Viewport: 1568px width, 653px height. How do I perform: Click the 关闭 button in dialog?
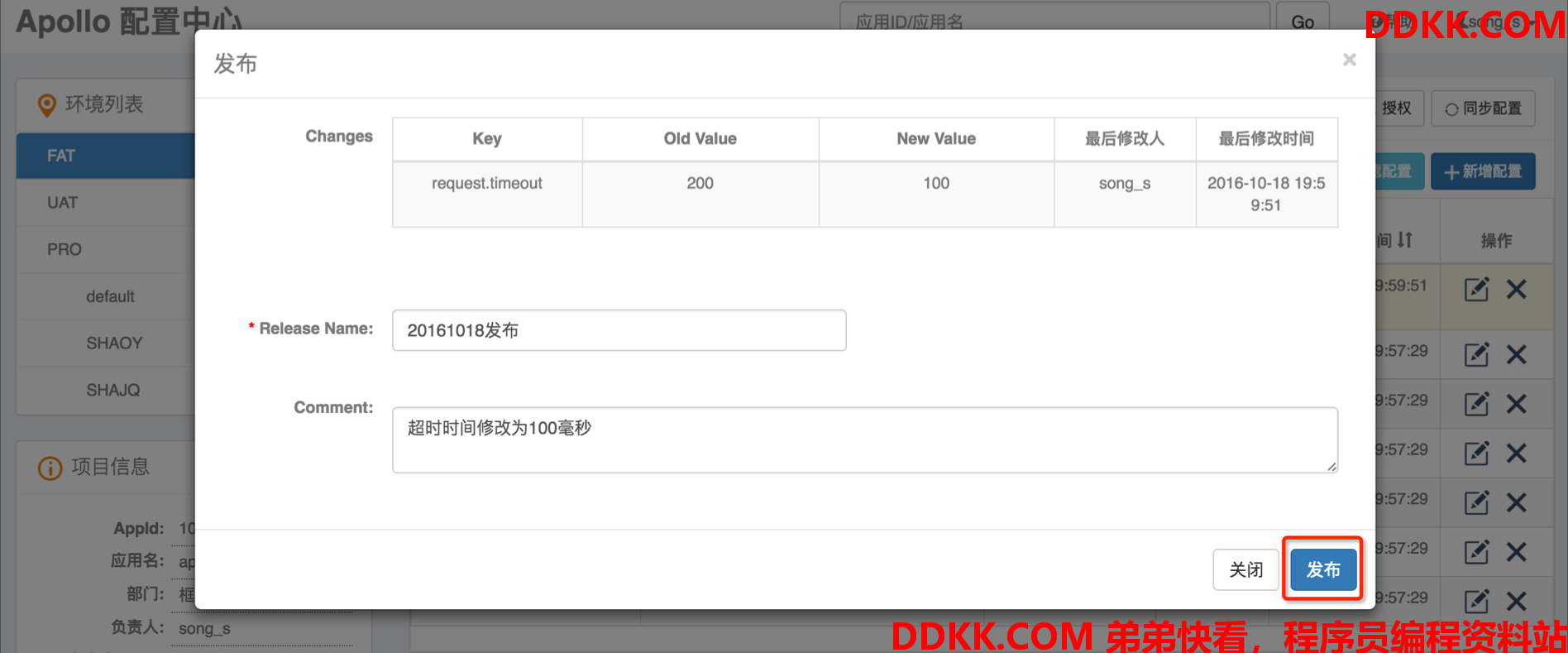(1245, 569)
